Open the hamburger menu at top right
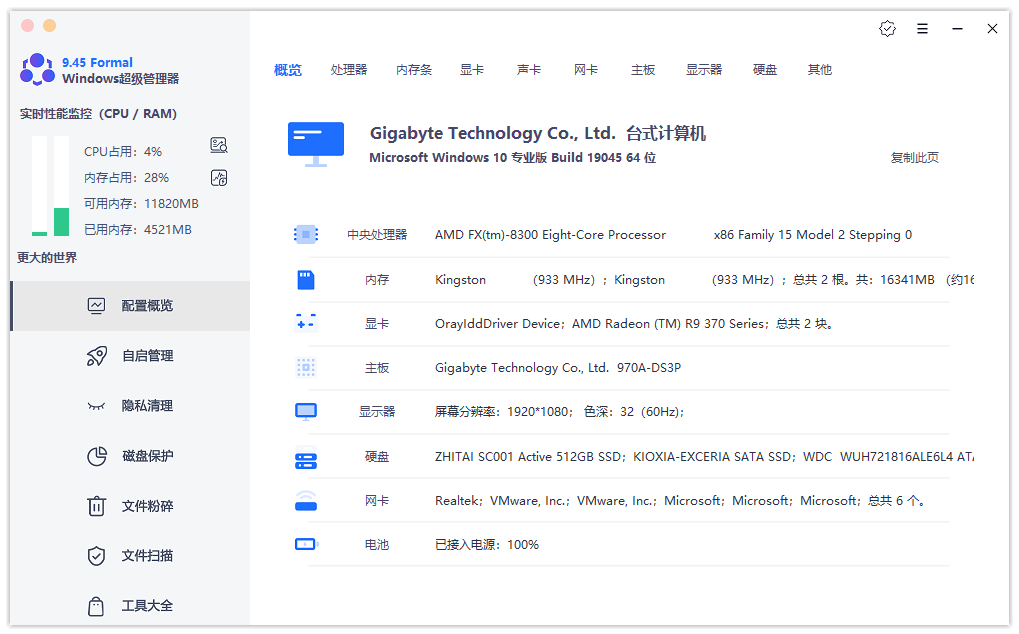The height and width of the screenshot is (634, 1019). 922,28
